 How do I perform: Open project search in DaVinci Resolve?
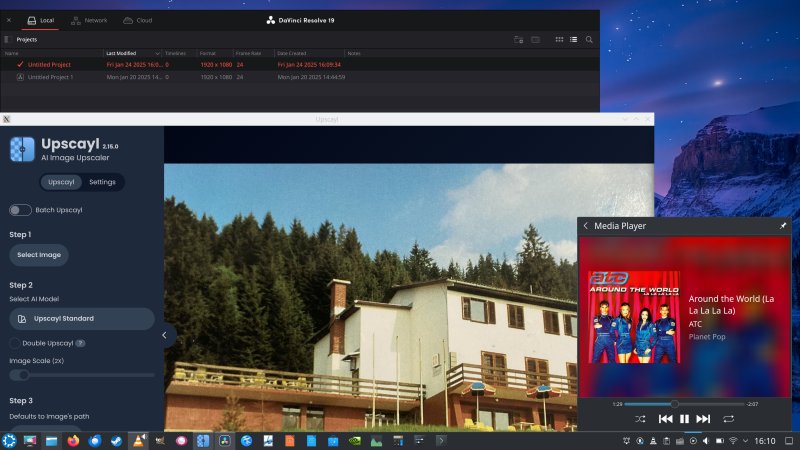[589, 39]
